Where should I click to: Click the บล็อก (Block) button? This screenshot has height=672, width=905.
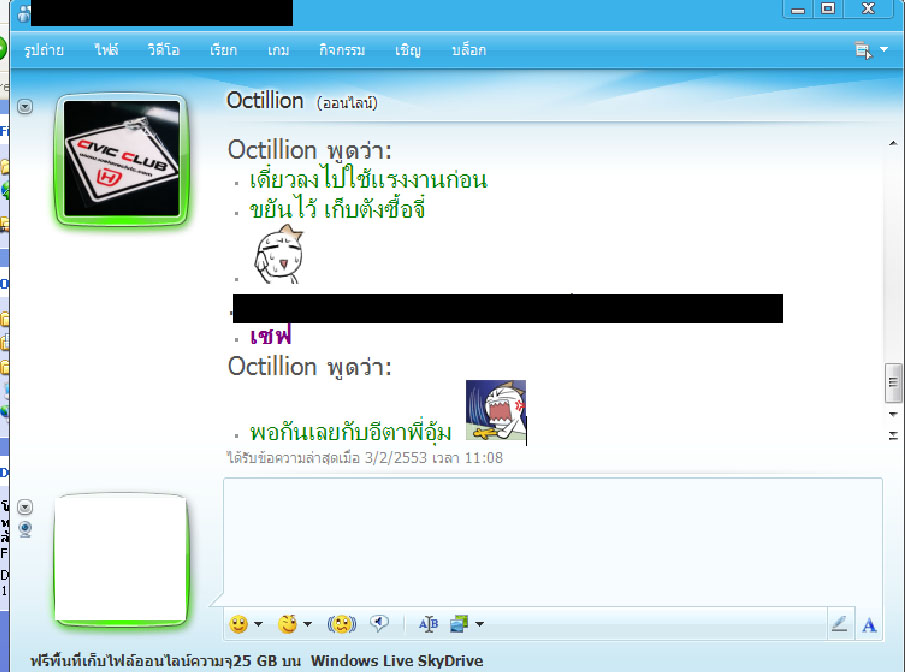pos(469,49)
